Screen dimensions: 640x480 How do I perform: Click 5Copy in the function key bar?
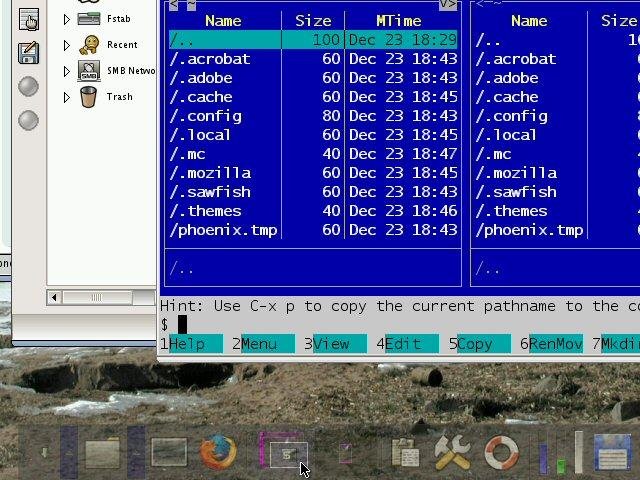tap(480, 344)
